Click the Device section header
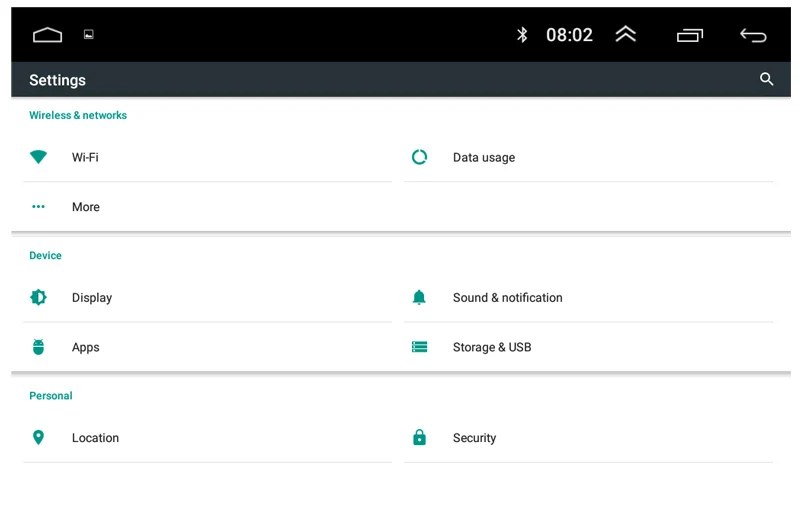 tap(45, 256)
